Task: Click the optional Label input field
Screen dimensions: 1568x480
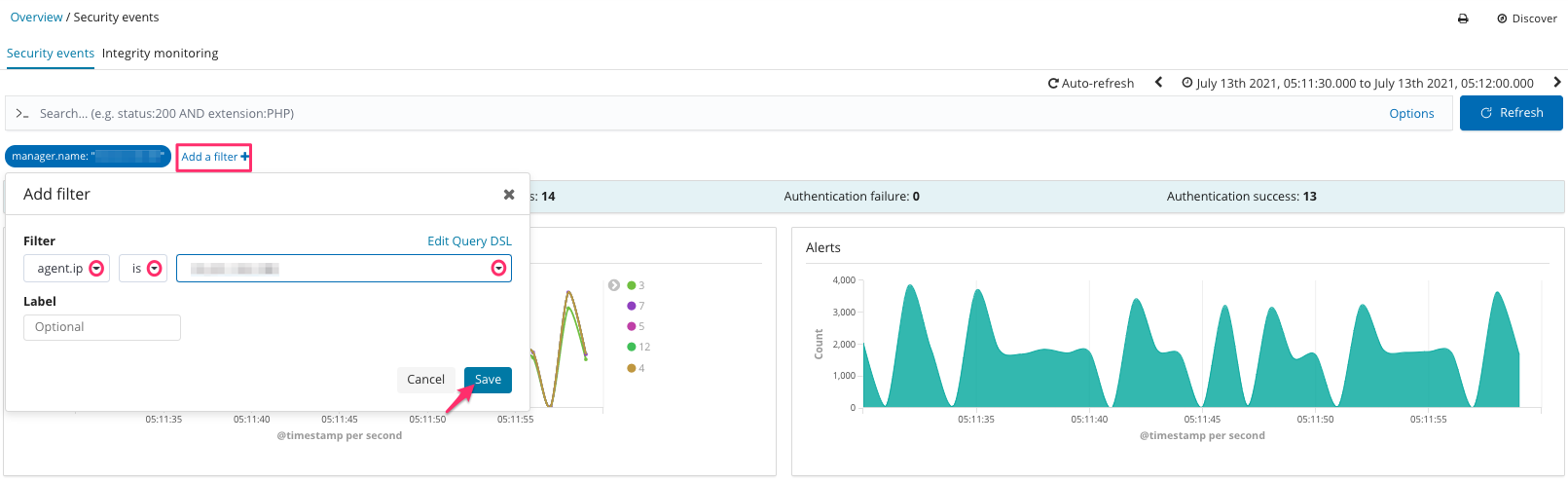Action: click(102, 327)
